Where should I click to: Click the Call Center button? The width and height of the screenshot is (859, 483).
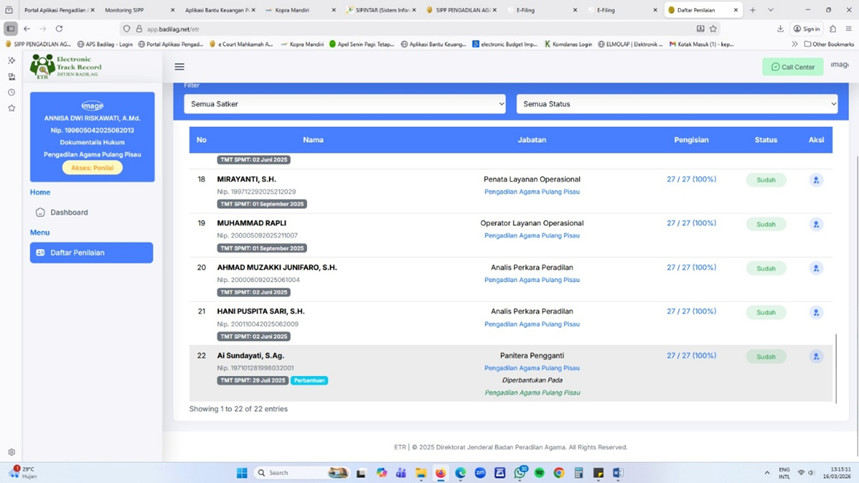(x=792, y=67)
